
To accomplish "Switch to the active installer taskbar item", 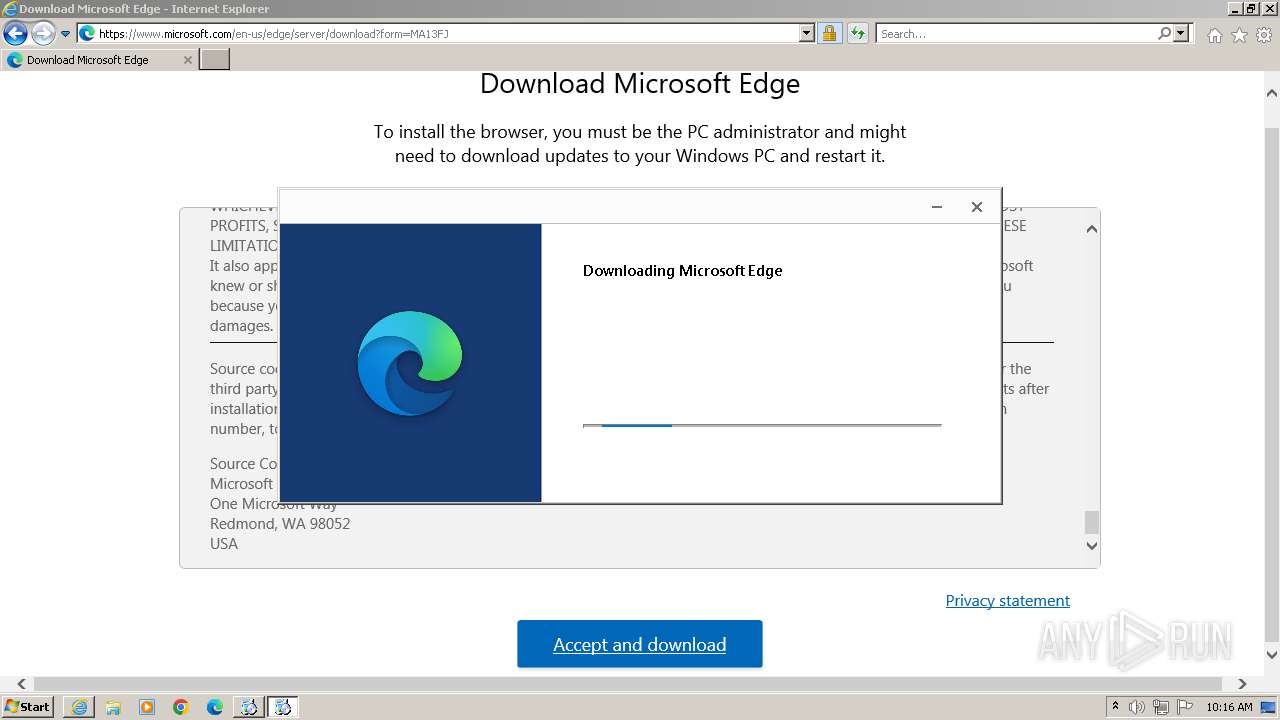I will coord(282,707).
